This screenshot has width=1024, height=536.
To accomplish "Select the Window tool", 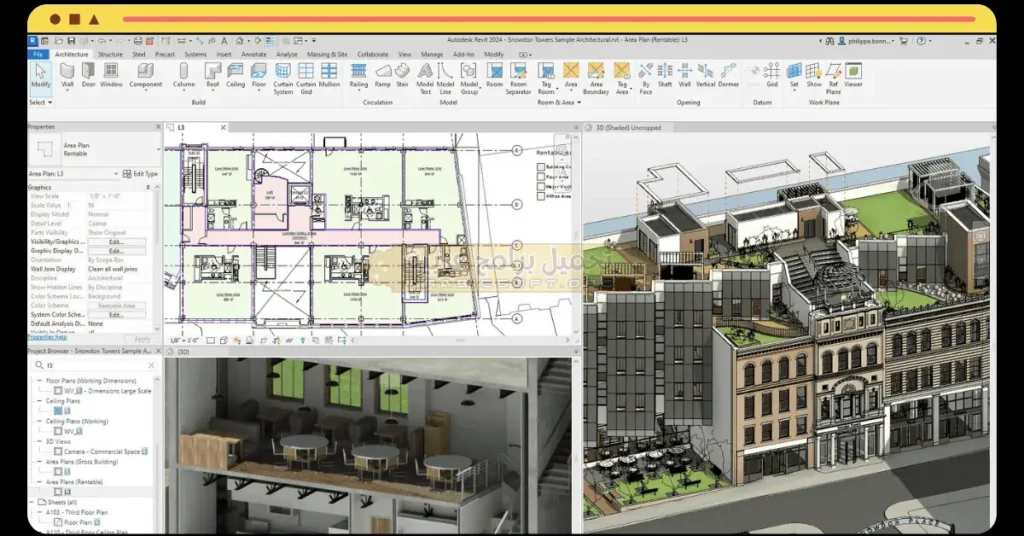I will [x=111, y=76].
